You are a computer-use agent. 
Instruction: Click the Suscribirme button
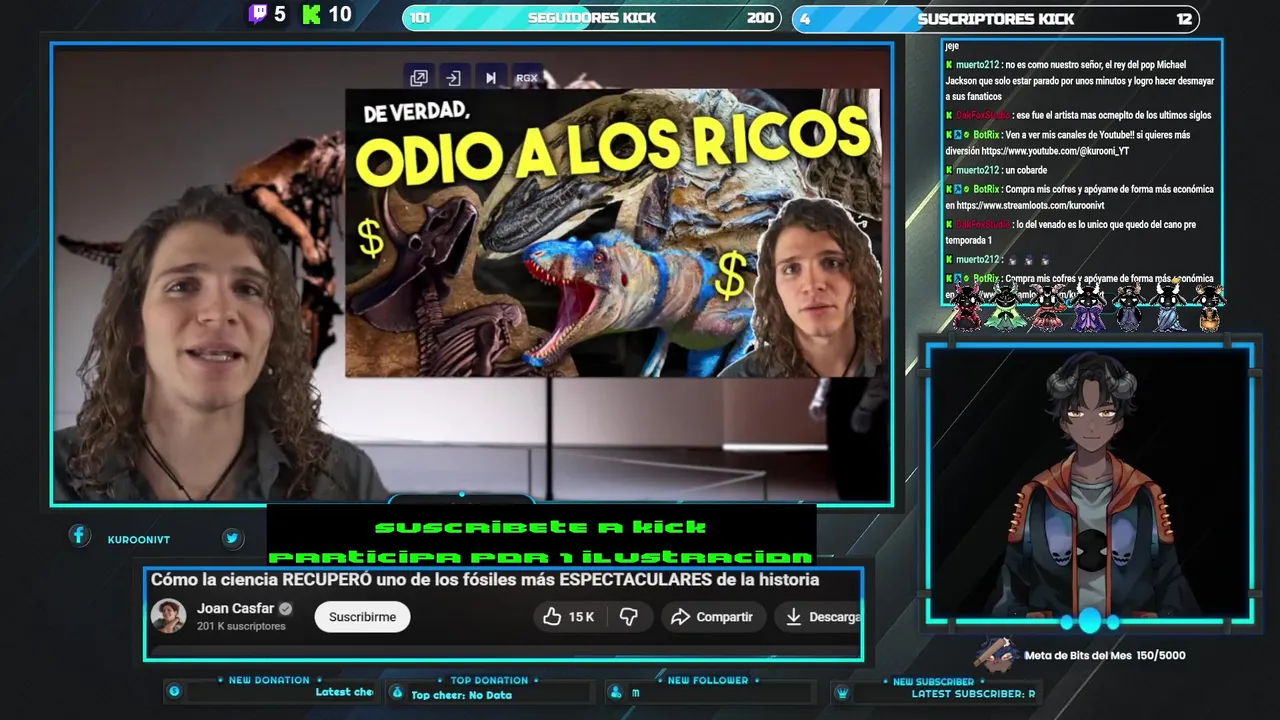(362, 617)
